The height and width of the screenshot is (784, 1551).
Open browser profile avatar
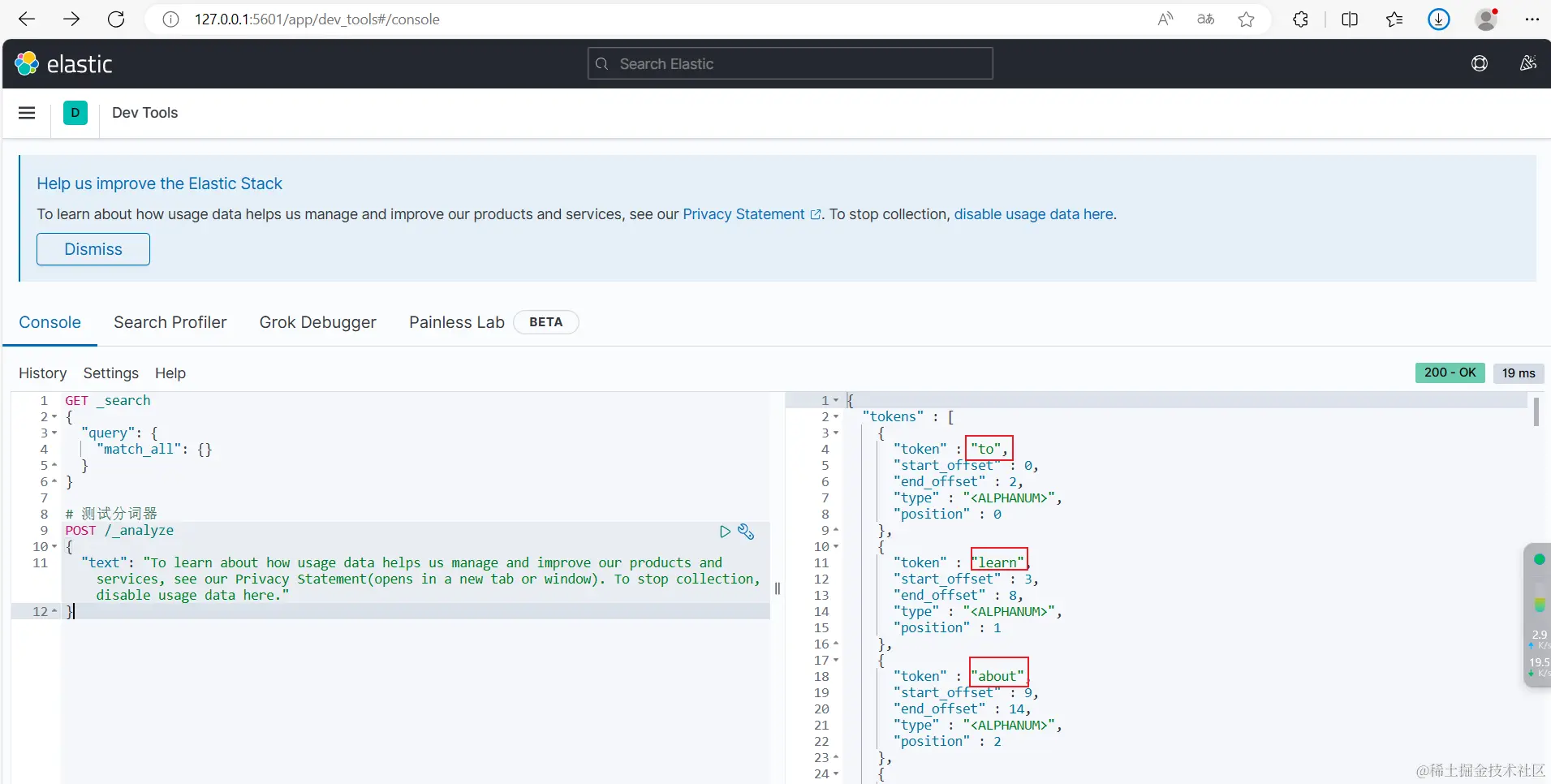(1486, 19)
